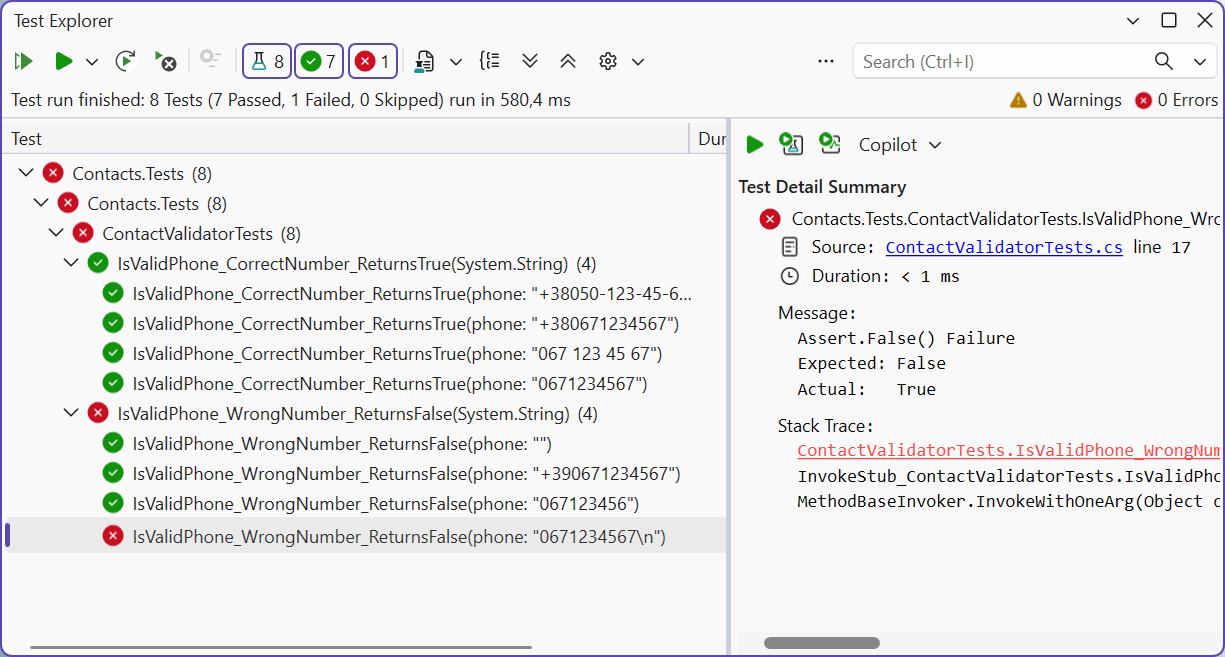Toggle the total tests filter showing 8

pos(267,62)
